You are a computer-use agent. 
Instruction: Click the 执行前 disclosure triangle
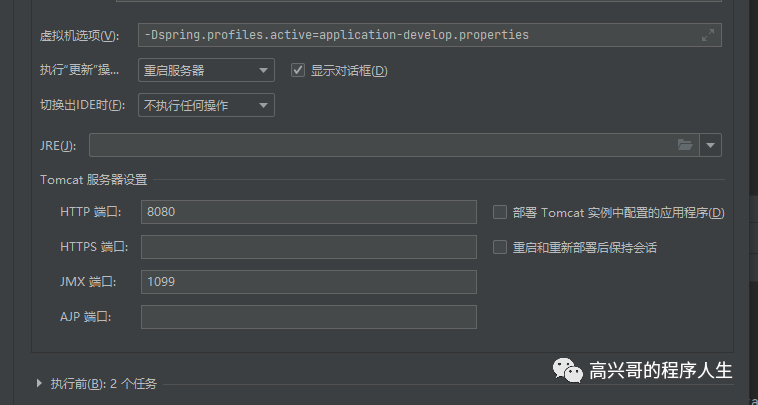click(39, 383)
